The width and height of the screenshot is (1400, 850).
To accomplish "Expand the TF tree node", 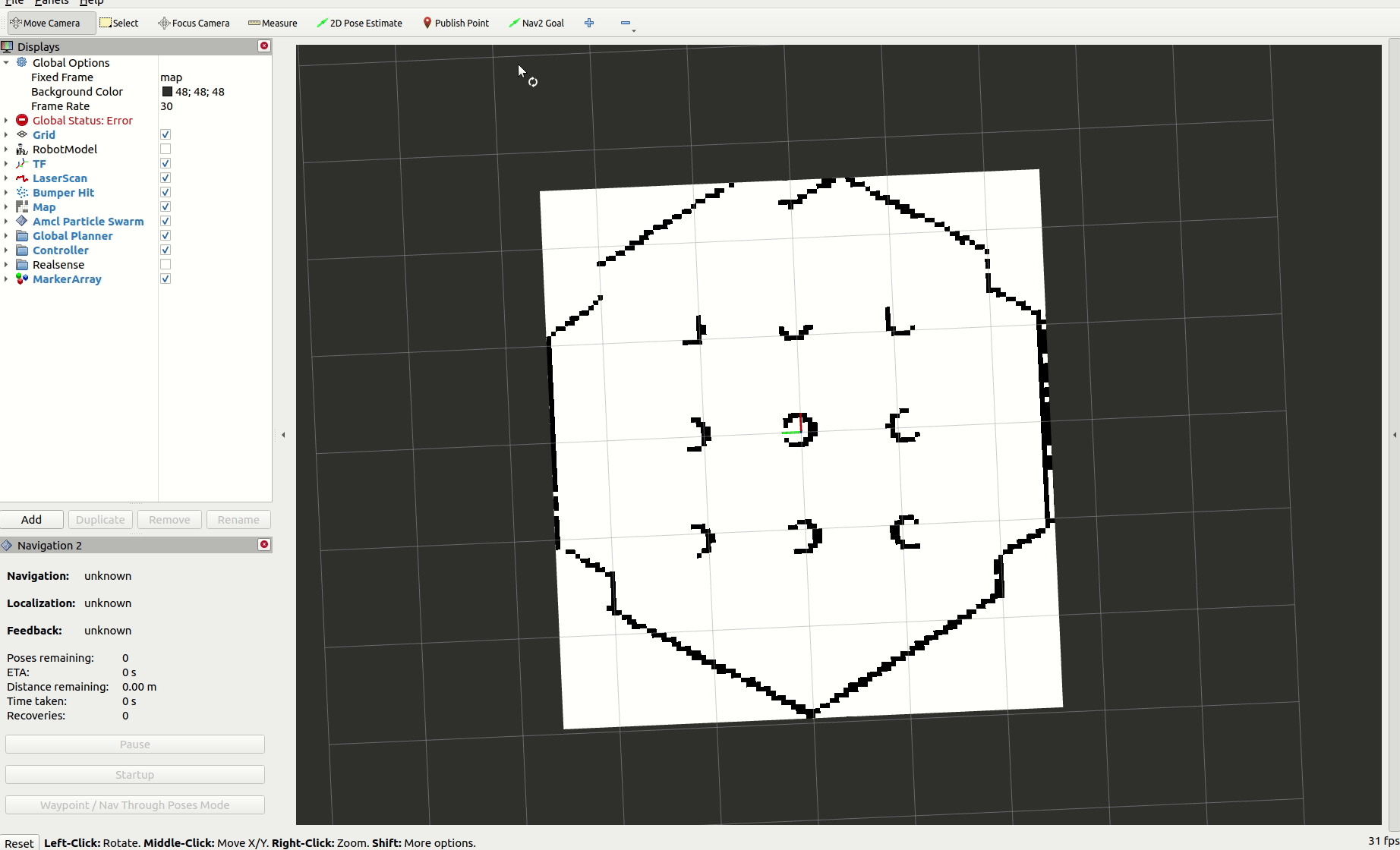I will click(x=6, y=163).
